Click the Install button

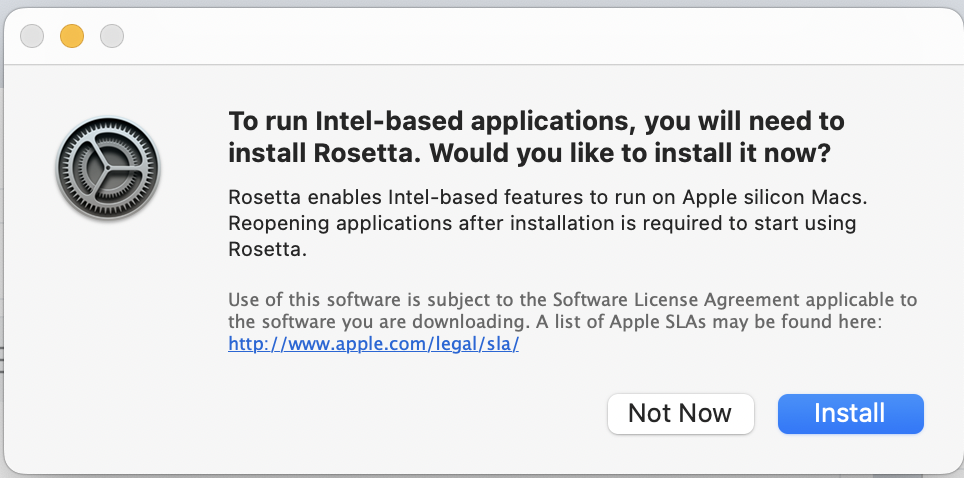[850, 413]
